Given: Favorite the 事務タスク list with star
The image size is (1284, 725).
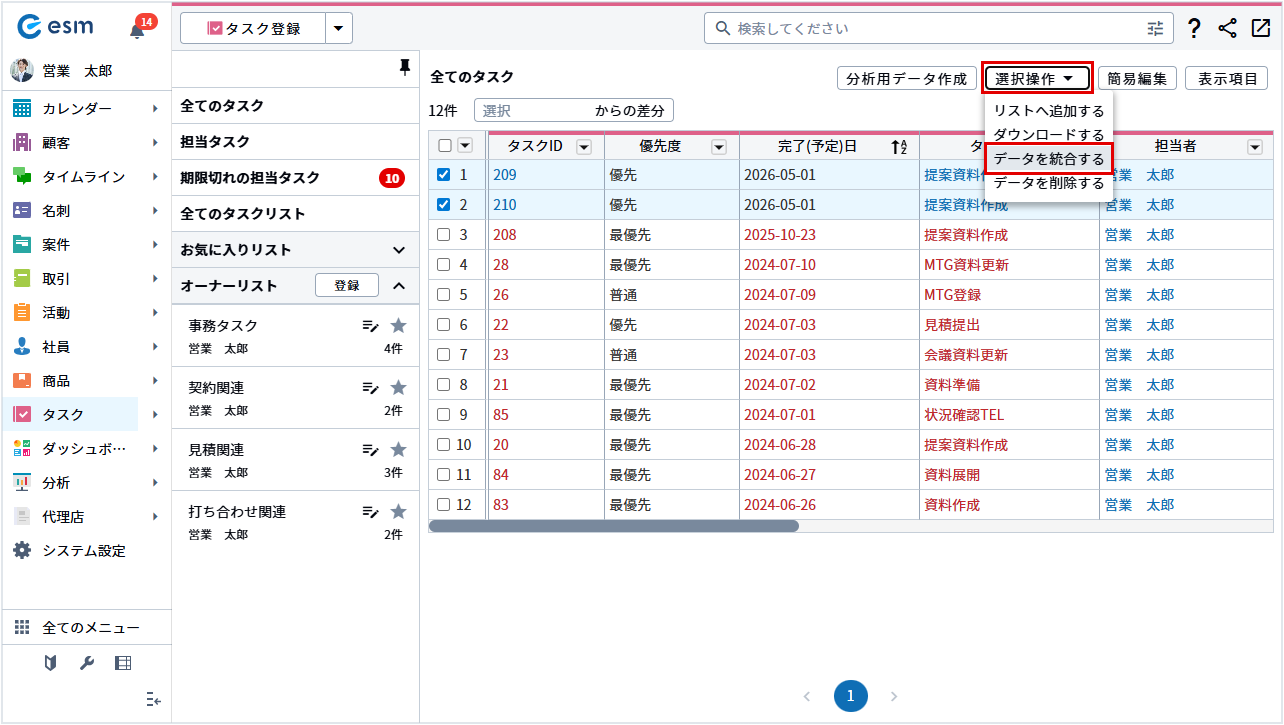Looking at the screenshot, I should coord(398,325).
